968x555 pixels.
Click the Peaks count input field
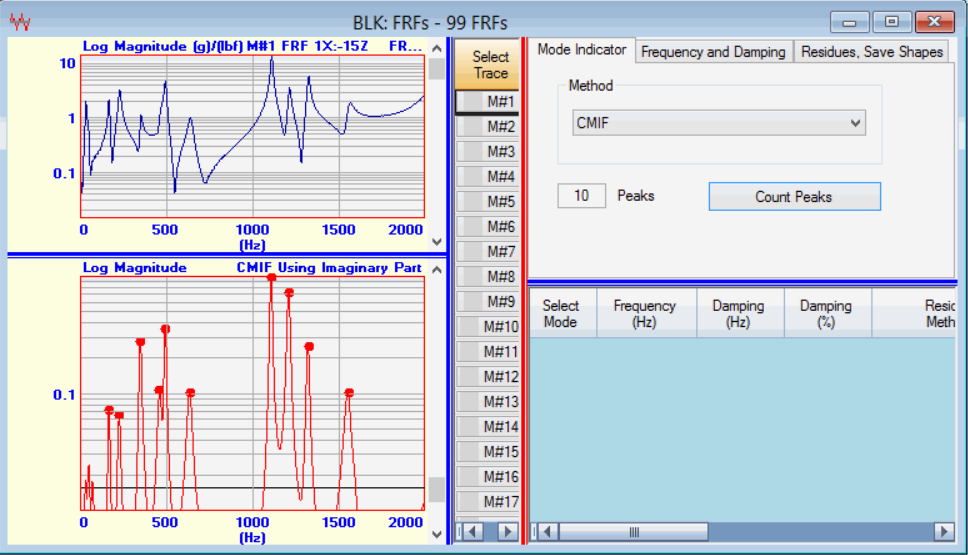(x=581, y=196)
